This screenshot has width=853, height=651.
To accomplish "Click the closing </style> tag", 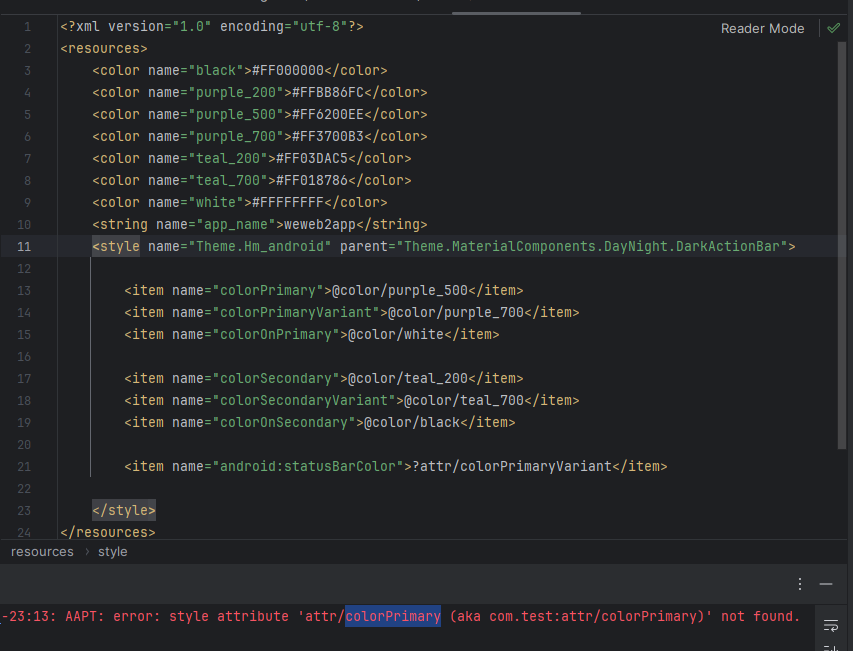I will pyautogui.click(x=124, y=510).
